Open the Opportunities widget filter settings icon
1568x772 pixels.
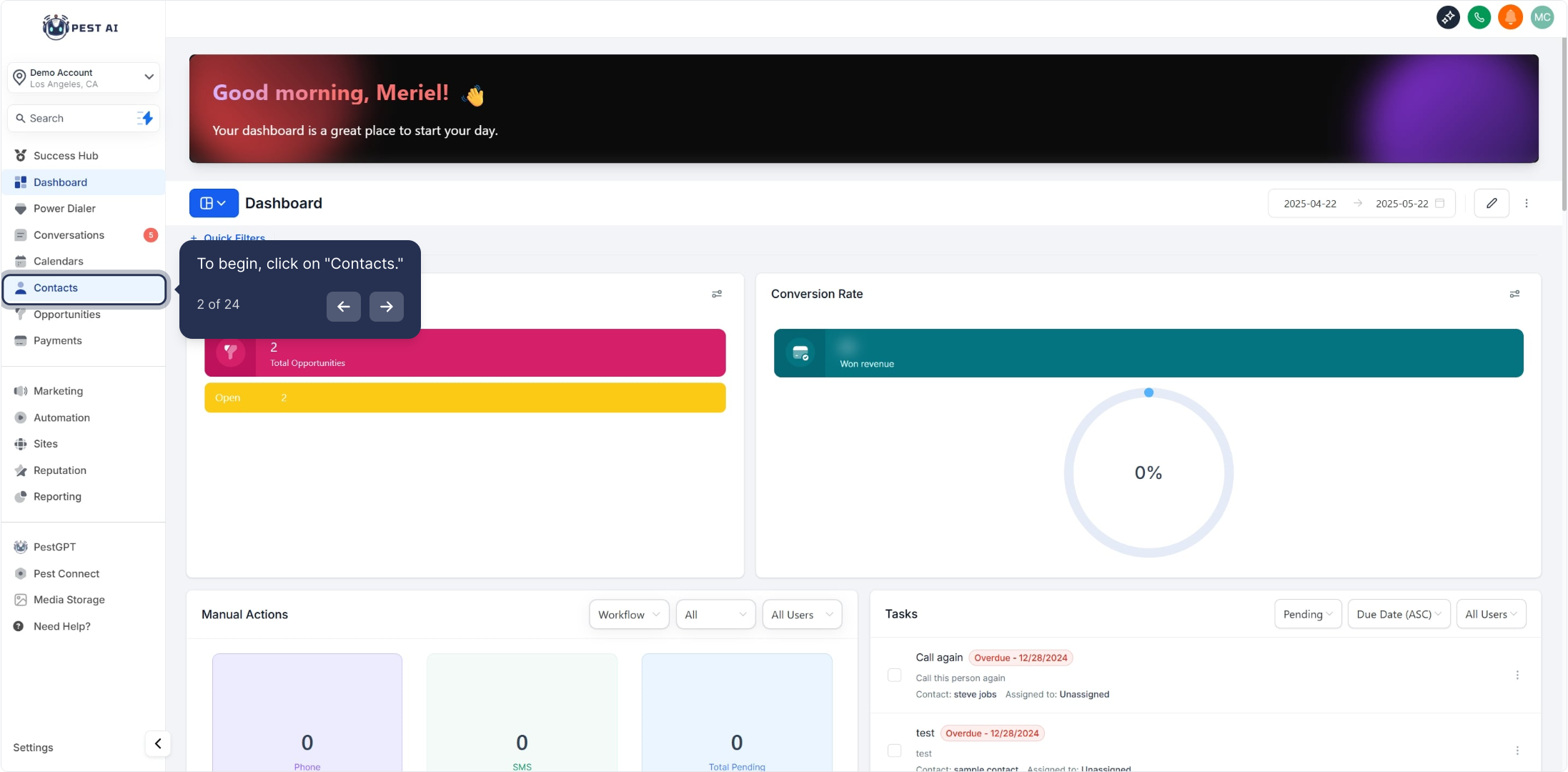(x=717, y=294)
